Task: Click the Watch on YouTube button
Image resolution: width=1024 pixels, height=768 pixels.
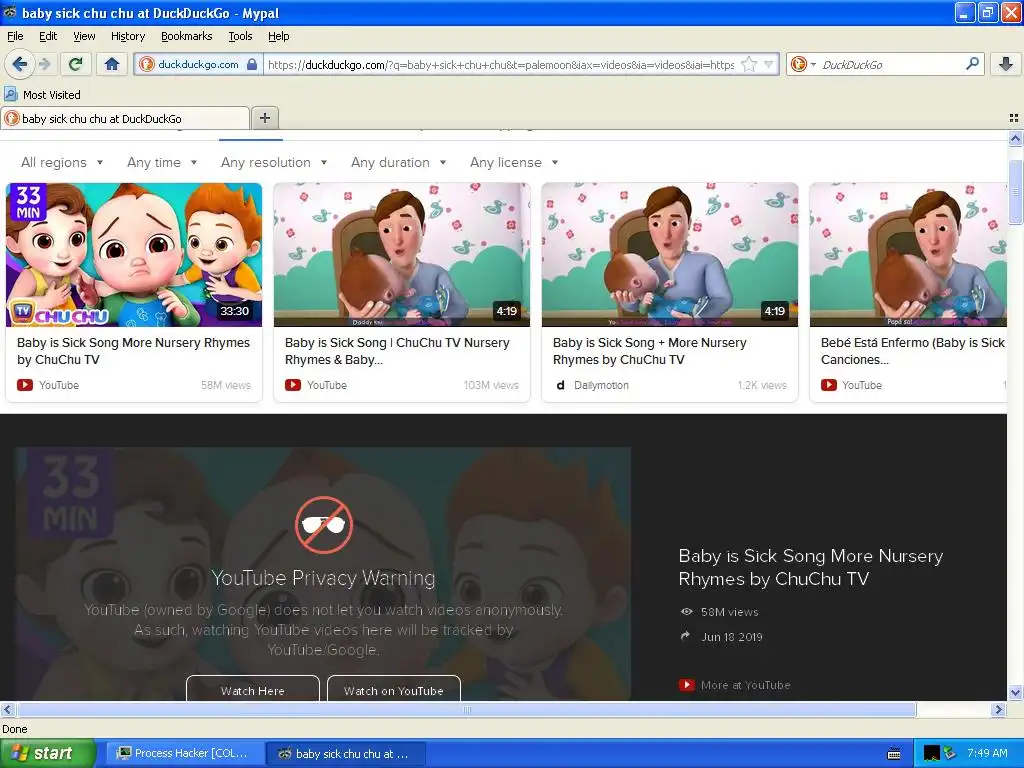Action: click(394, 688)
